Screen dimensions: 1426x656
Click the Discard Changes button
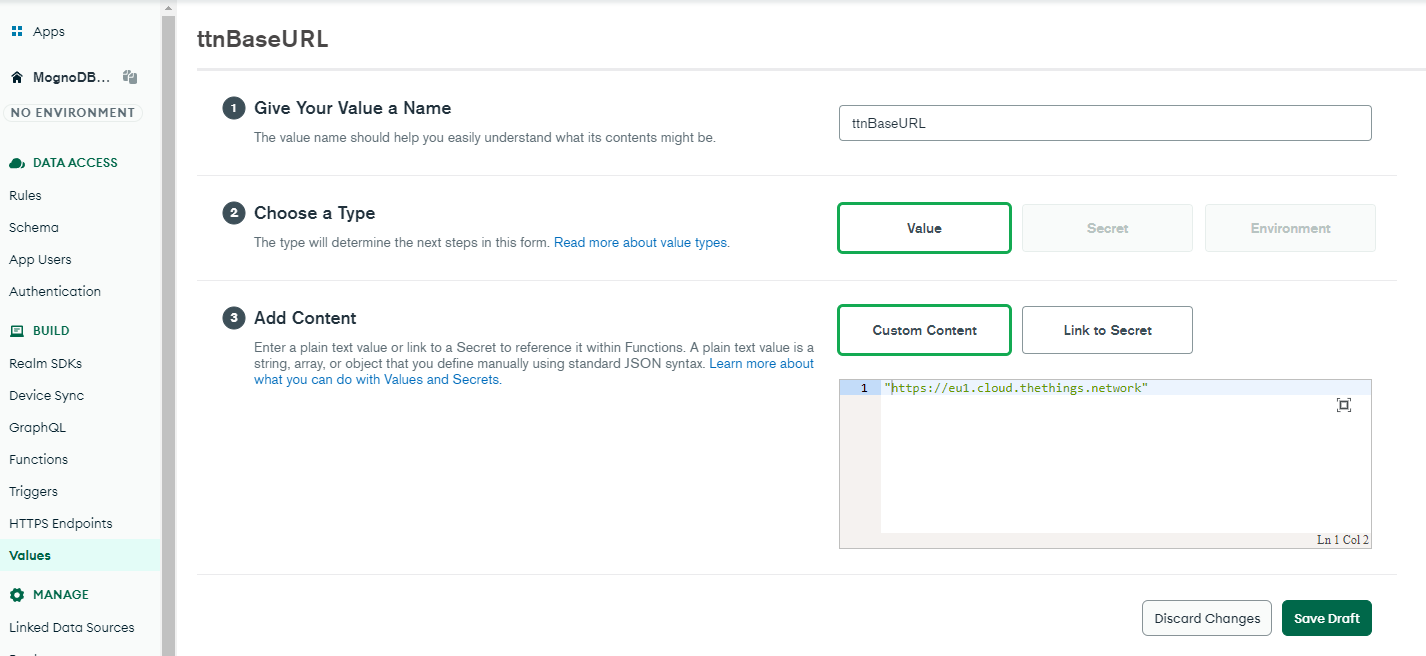point(1206,618)
